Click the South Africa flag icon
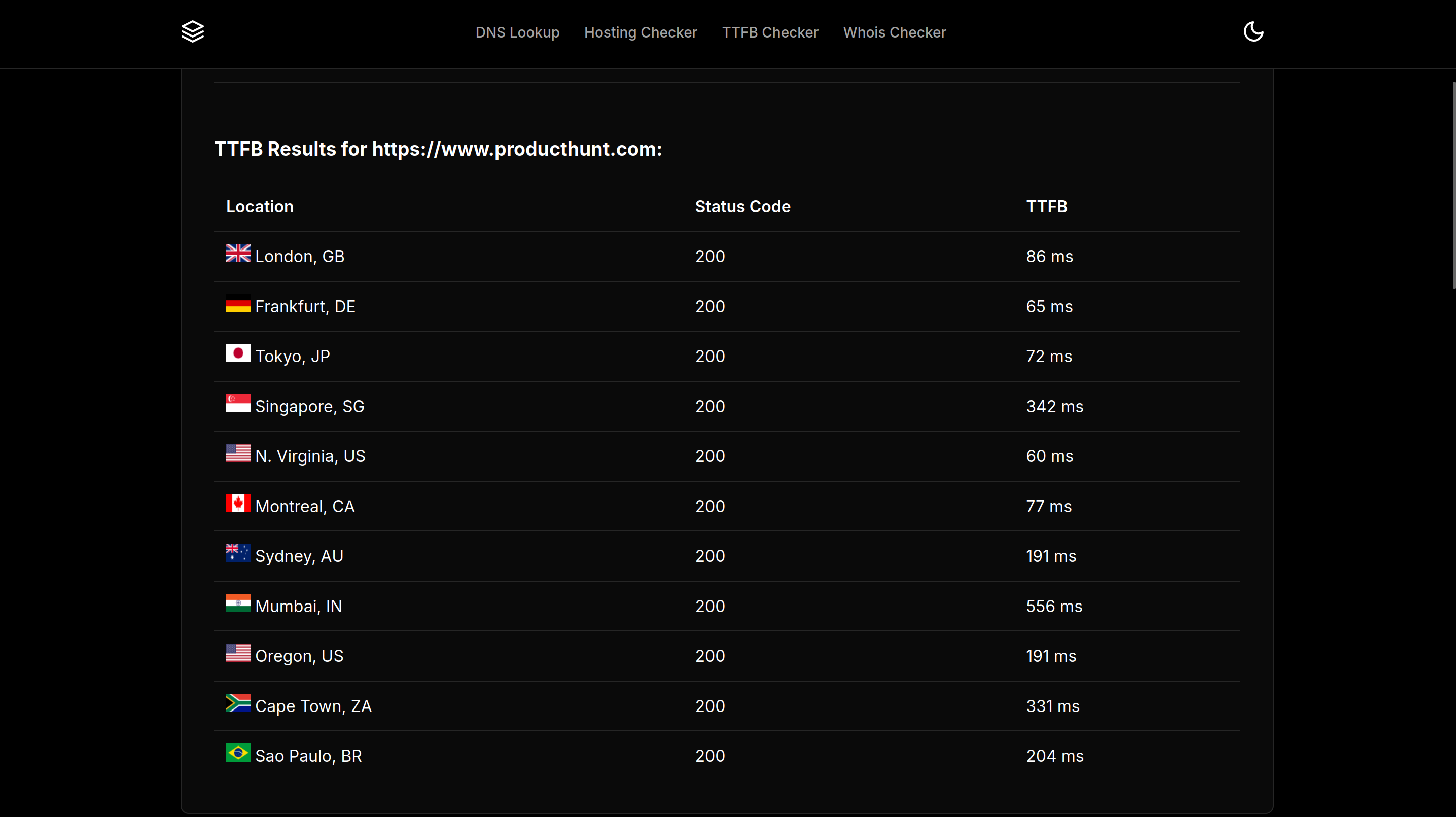This screenshot has width=1456, height=817. [x=238, y=703]
